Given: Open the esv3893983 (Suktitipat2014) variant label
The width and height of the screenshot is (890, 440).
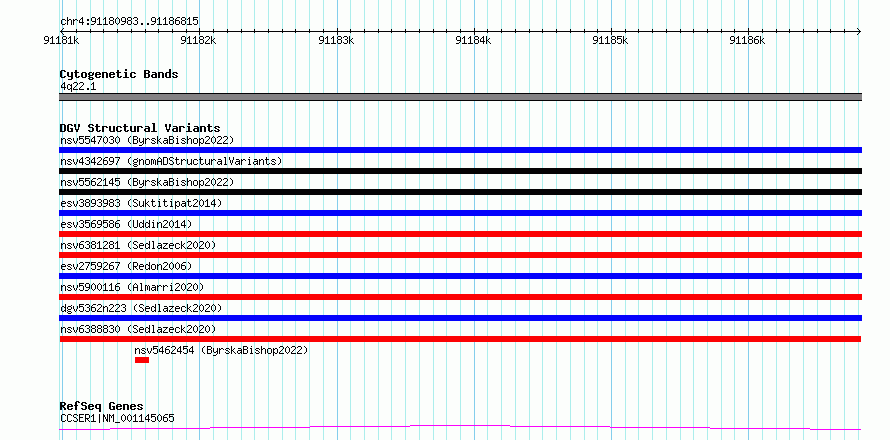Looking at the screenshot, I should 141,203.
